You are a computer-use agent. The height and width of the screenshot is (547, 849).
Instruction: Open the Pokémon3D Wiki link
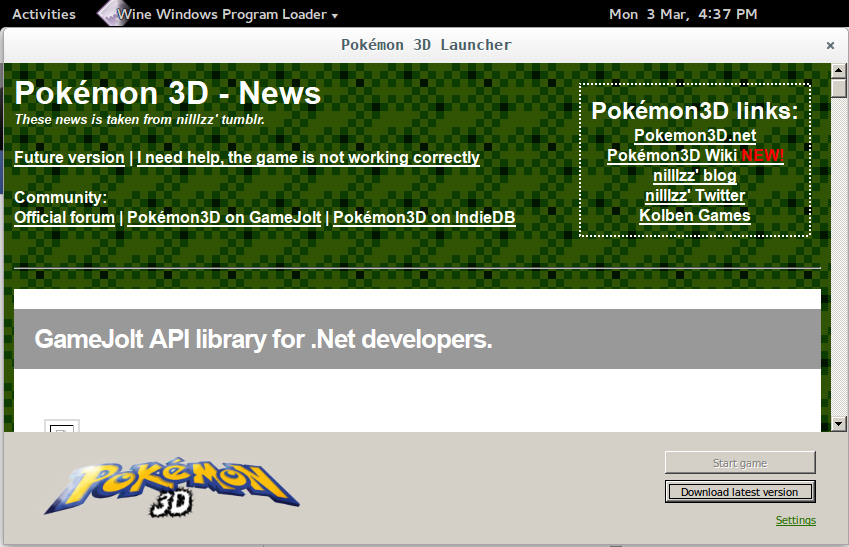695,155
